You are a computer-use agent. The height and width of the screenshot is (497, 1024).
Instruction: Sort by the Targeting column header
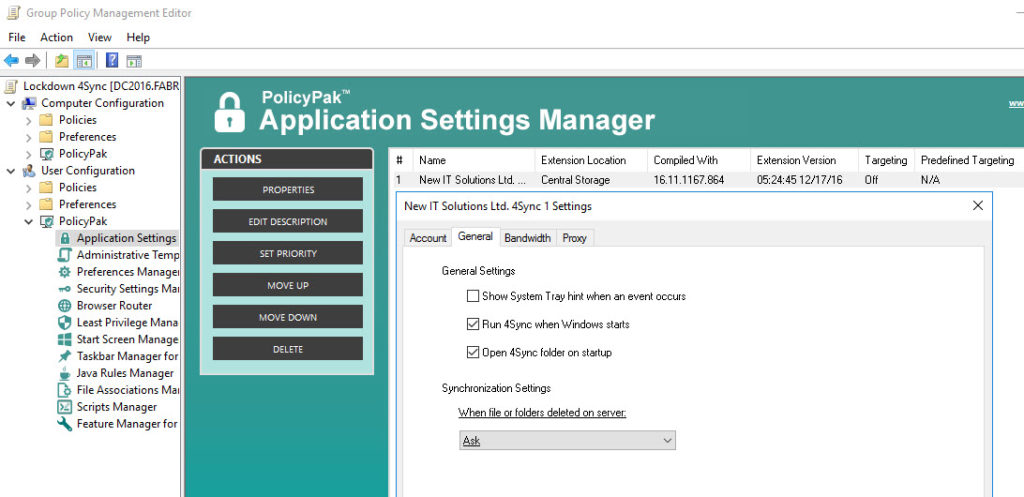coord(887,161)
